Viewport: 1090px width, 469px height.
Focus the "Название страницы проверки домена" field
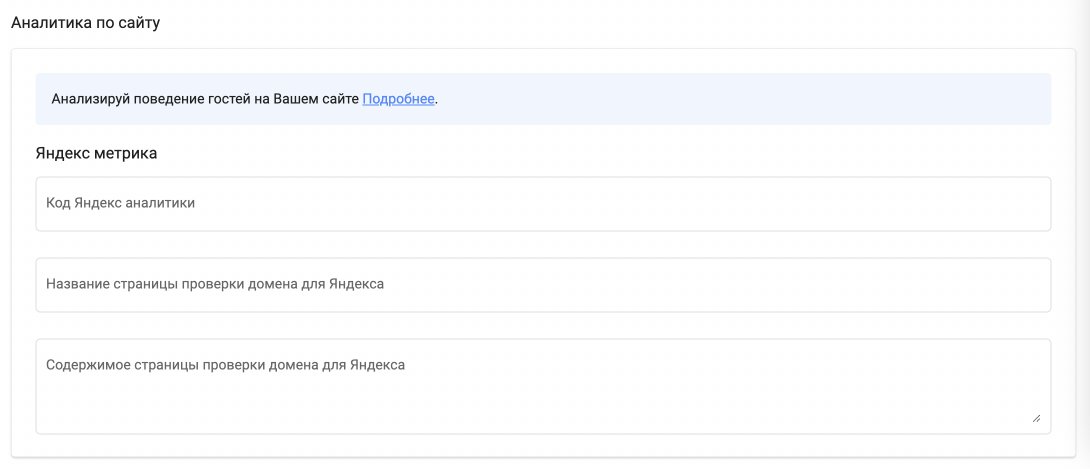click(543, 285)
